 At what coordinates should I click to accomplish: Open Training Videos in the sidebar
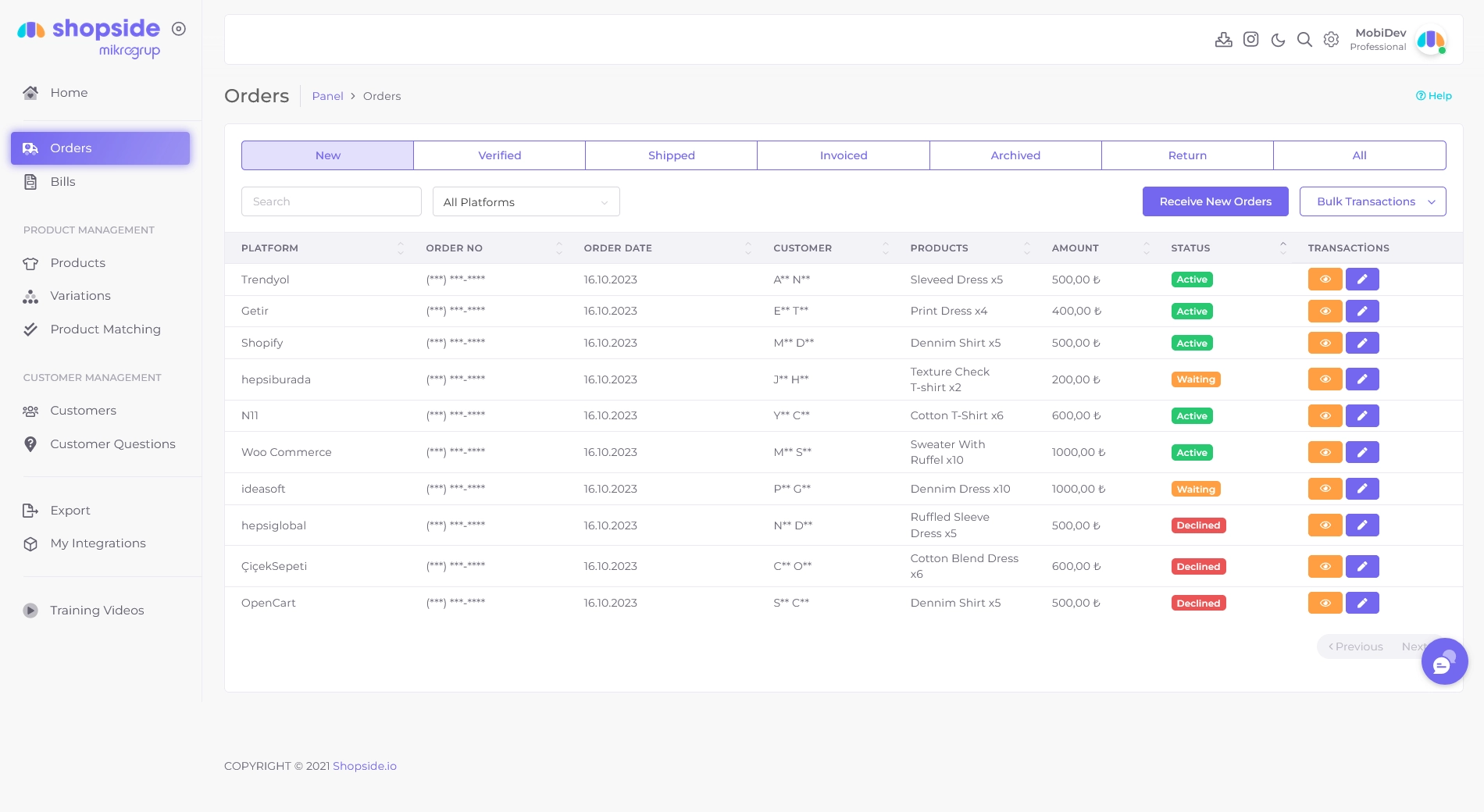[x=100, y=611]
